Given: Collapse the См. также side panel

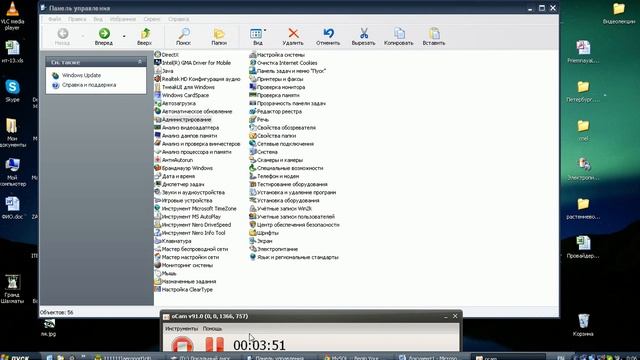Looking at the screenshot, I should tap(140, 62).
